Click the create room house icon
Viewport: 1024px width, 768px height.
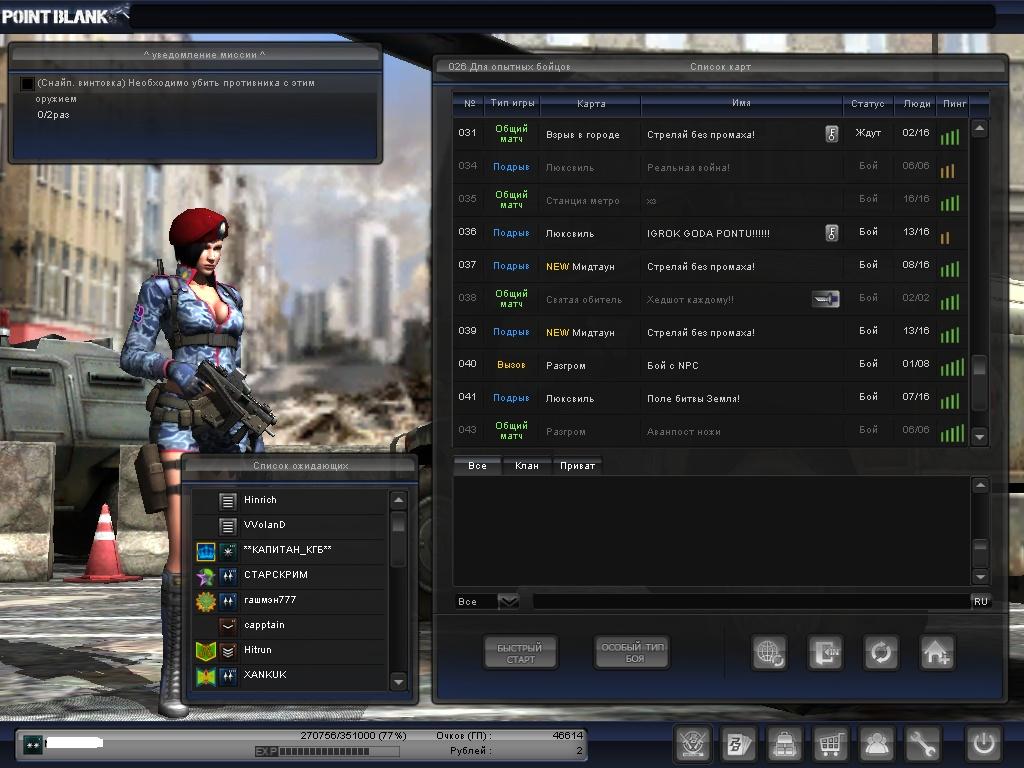pyautogui.click(x=936, y=653)
